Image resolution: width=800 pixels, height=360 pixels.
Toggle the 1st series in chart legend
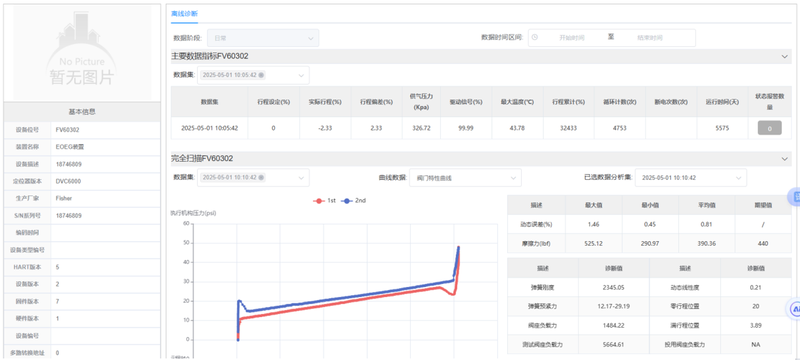(324, 201)
